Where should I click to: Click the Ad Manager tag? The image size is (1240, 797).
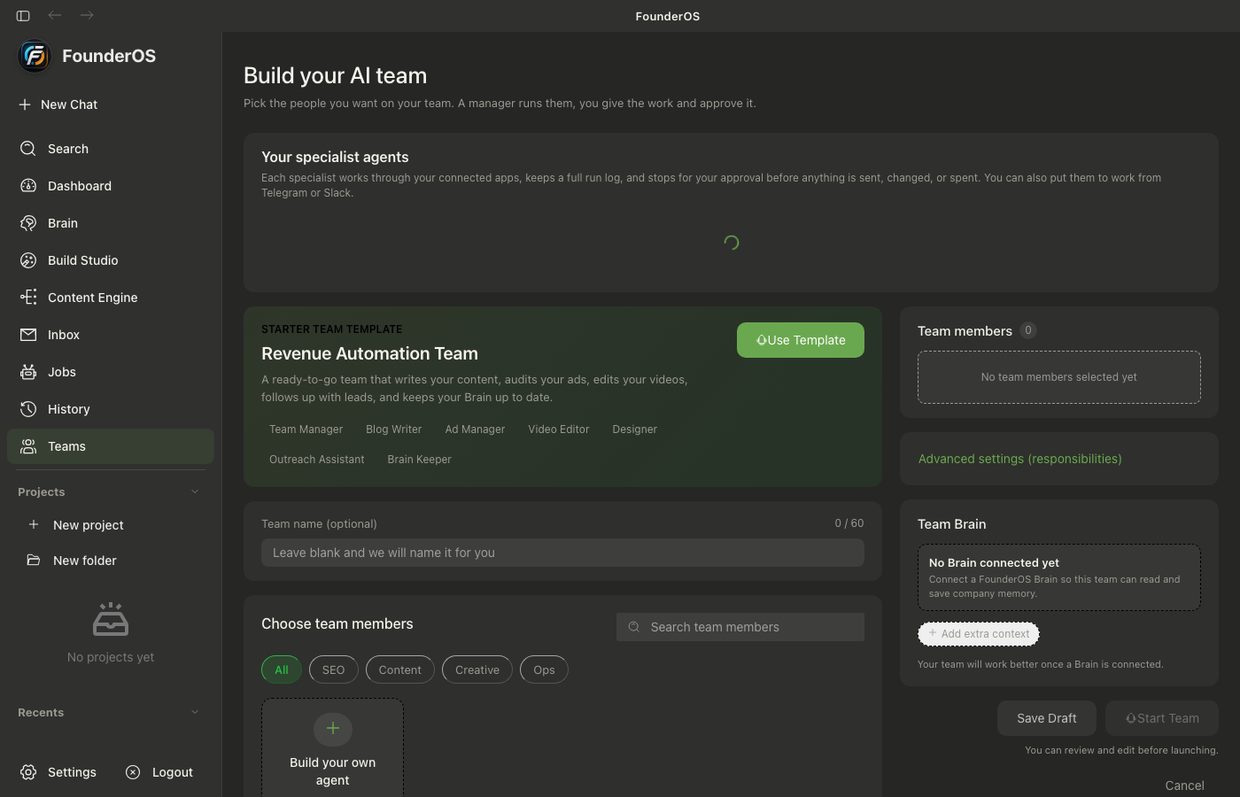click(x=475, y=429)
